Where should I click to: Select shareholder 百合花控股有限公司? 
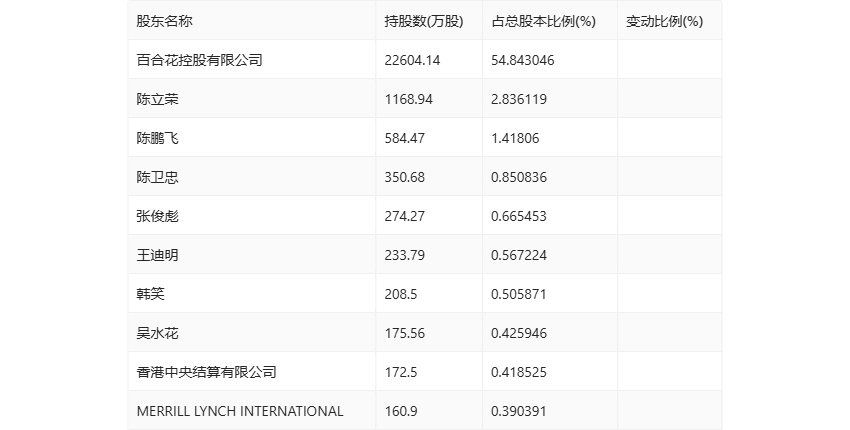(x=199, y=60)
